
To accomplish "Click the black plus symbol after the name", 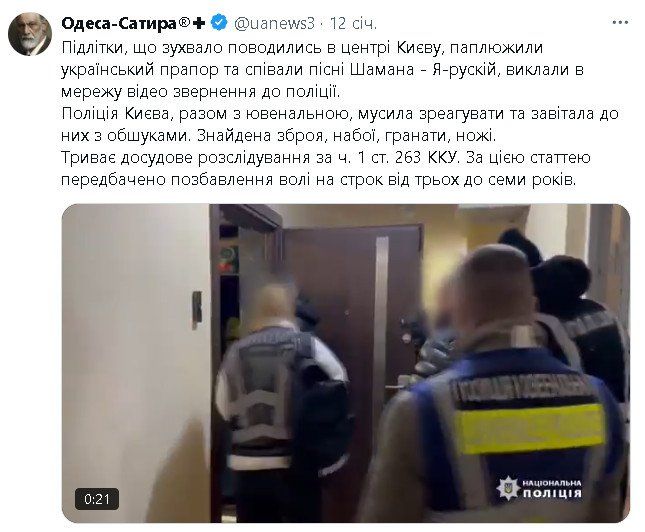I will (x=198, y=23).
